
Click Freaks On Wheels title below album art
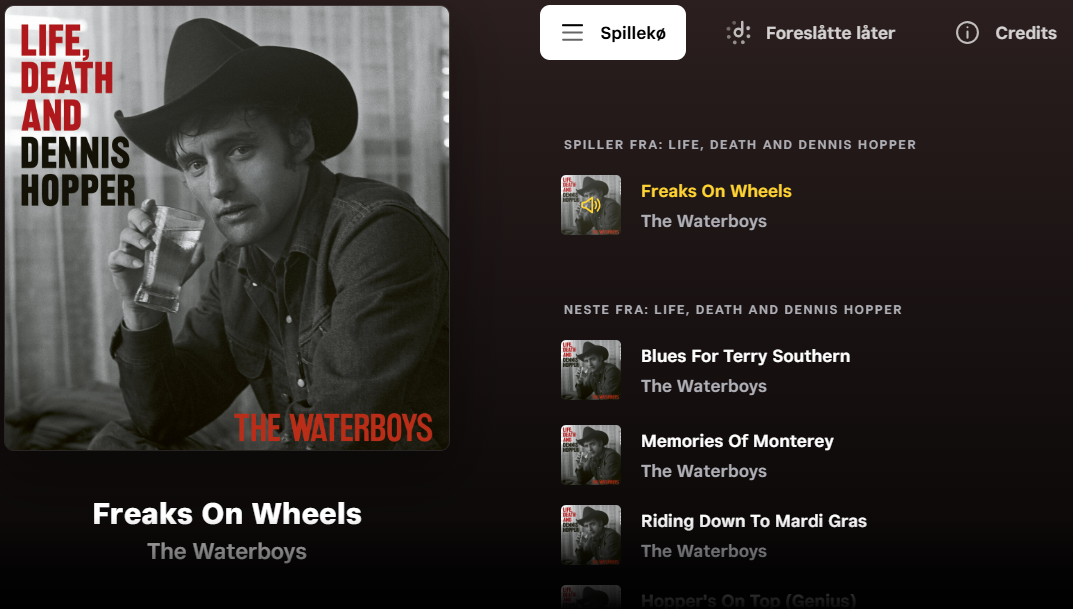pyautogui.click(x=227, y=514)
